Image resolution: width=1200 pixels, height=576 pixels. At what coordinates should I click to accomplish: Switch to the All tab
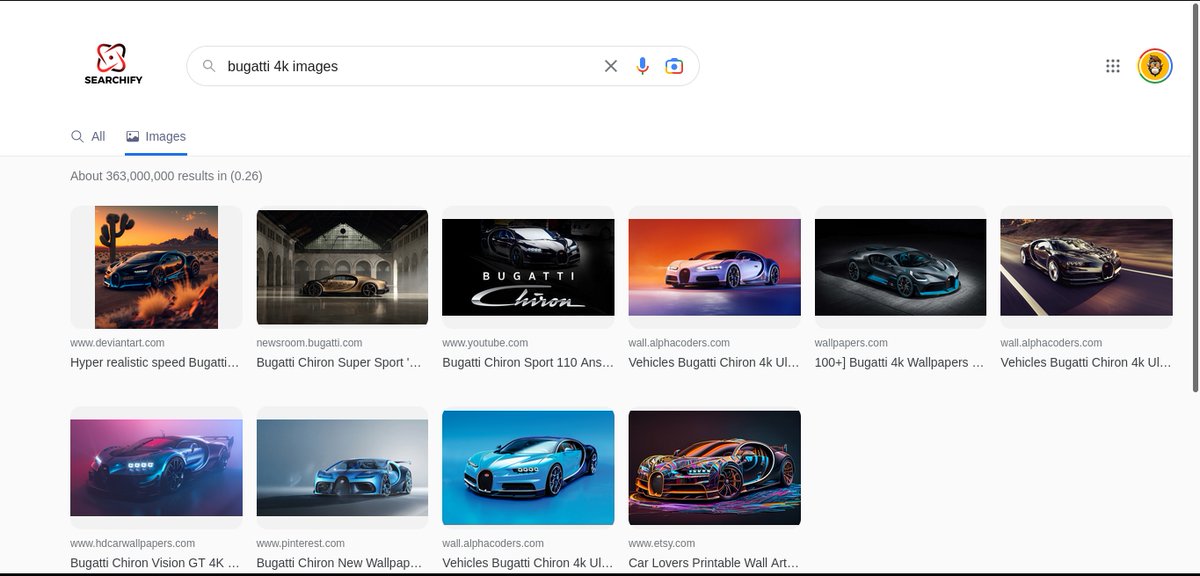pyautogui.click(x=88, y=136)
